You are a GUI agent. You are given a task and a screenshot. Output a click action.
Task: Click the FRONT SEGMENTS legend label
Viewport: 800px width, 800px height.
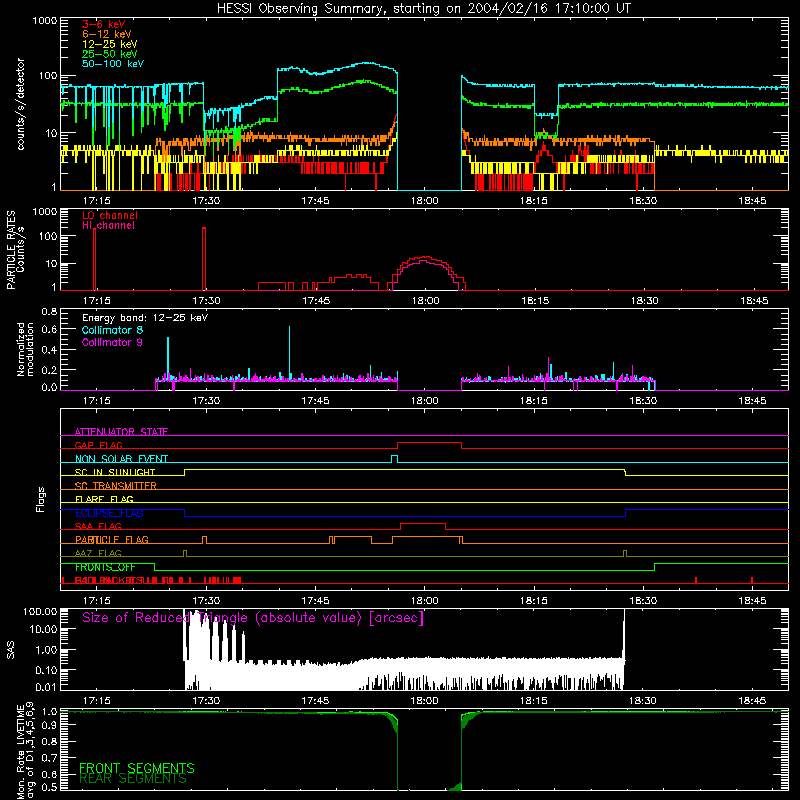pyautogui.click(x=137, y=768)
